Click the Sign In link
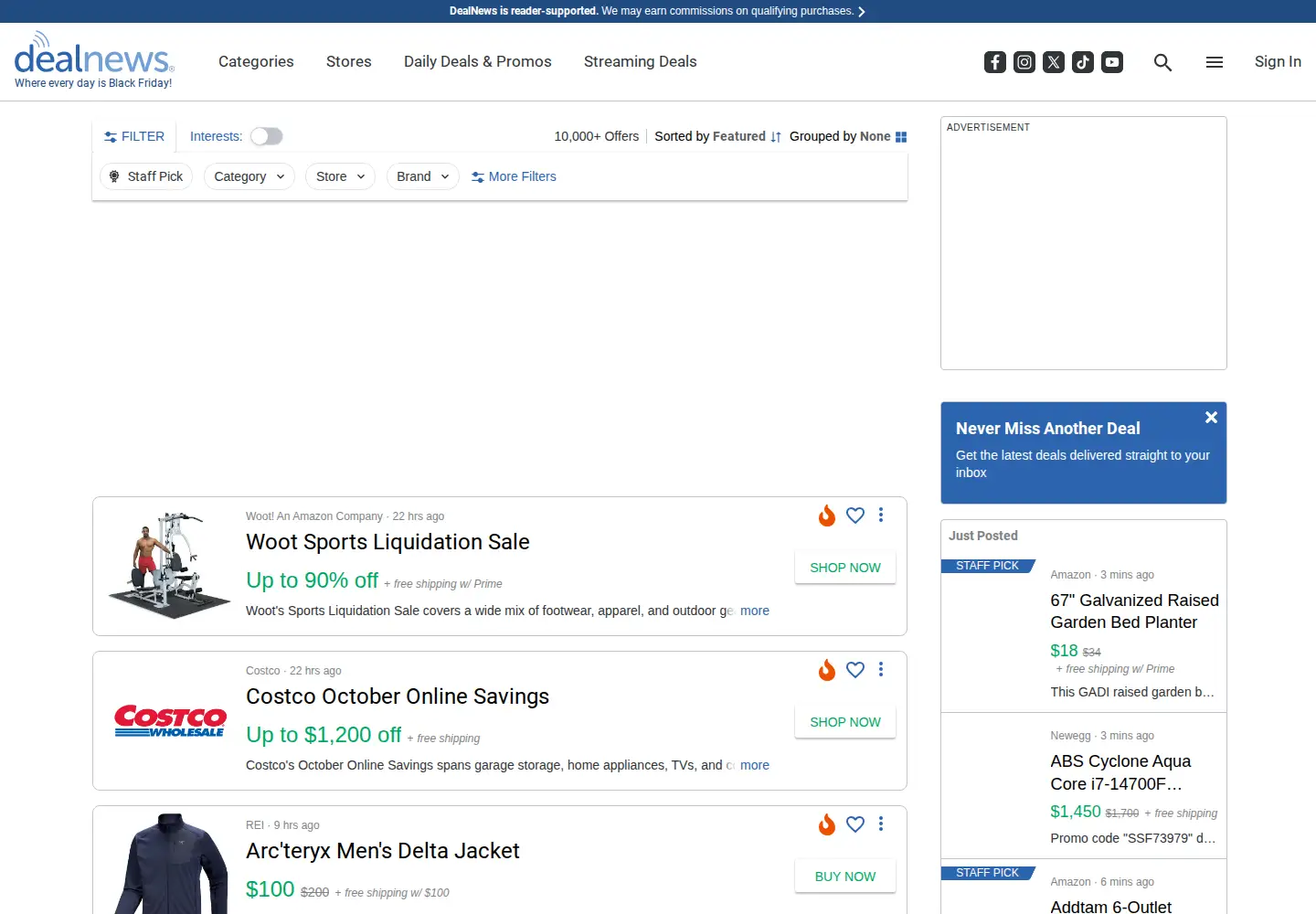The height and width of the screenshot is (914, 1316). [1278, 61]
